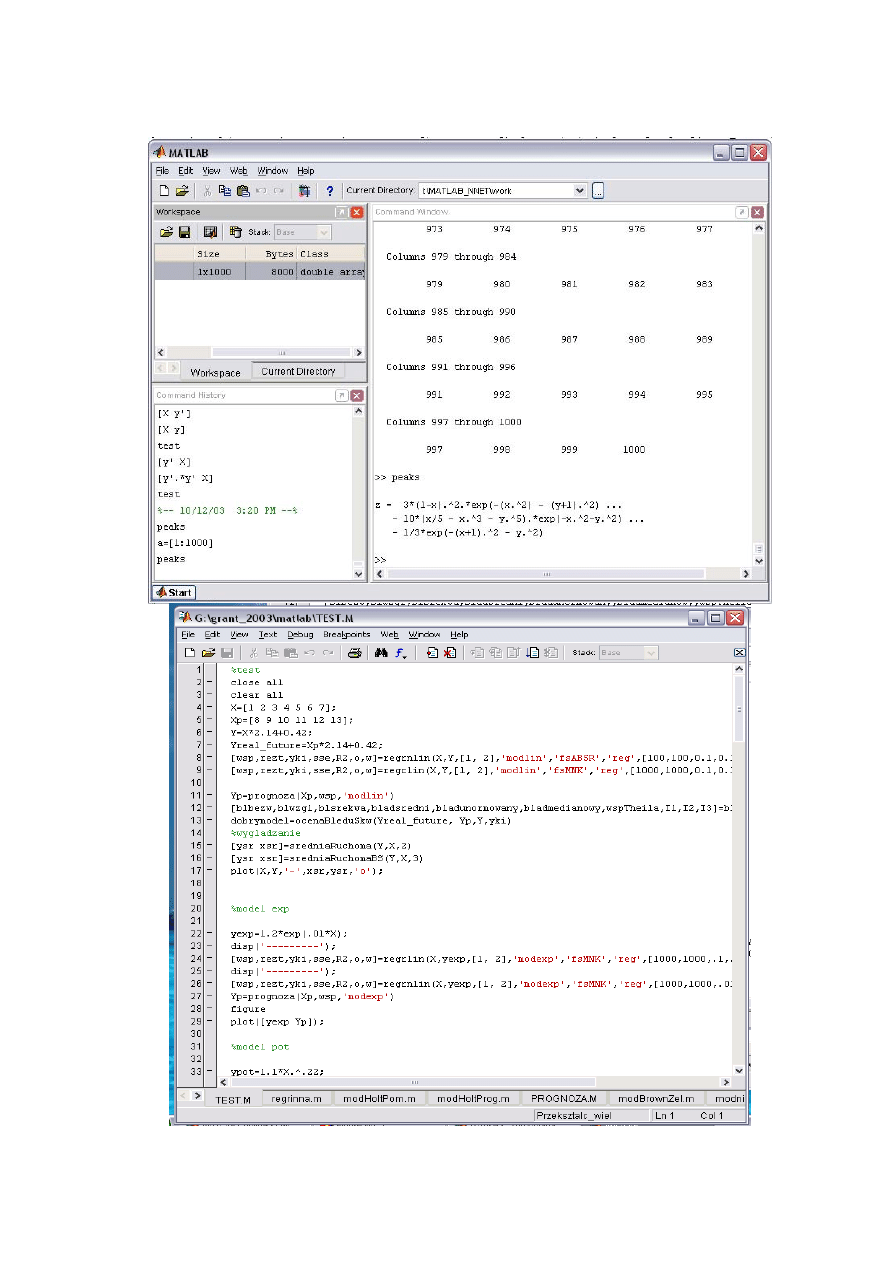The width and height of the screenshot is (893, 1263).
Task: Open the Stack dropdown in Workspace panel
Action: (302, 232)
